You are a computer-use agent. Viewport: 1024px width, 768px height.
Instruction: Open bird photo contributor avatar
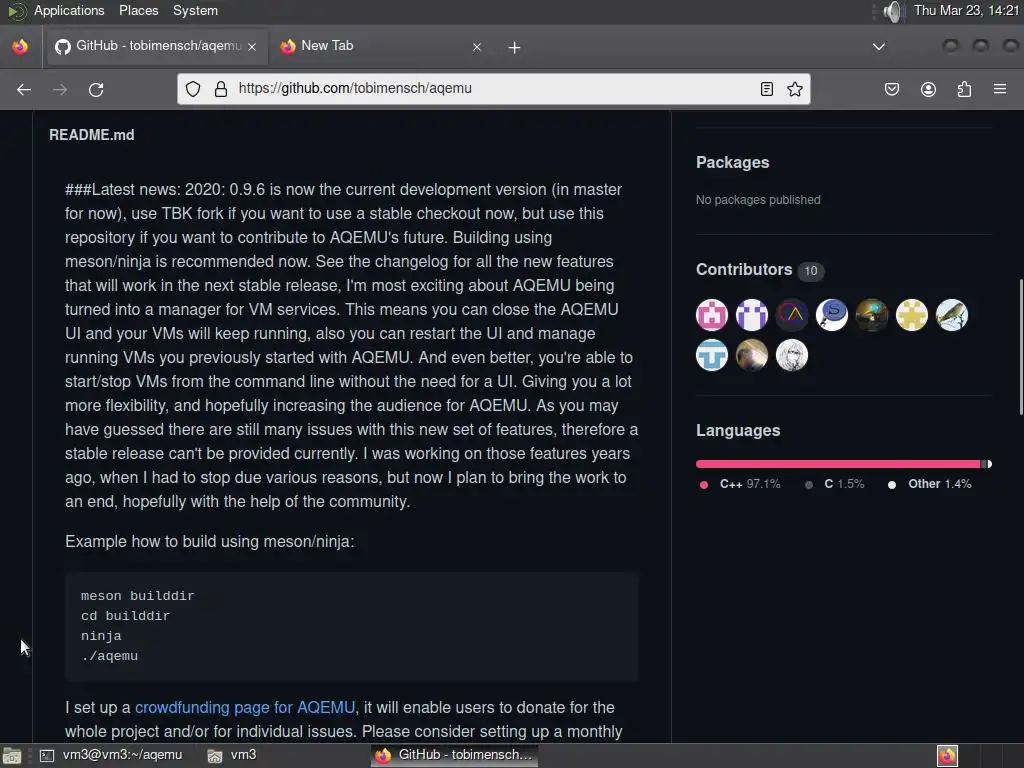point(952,315)
